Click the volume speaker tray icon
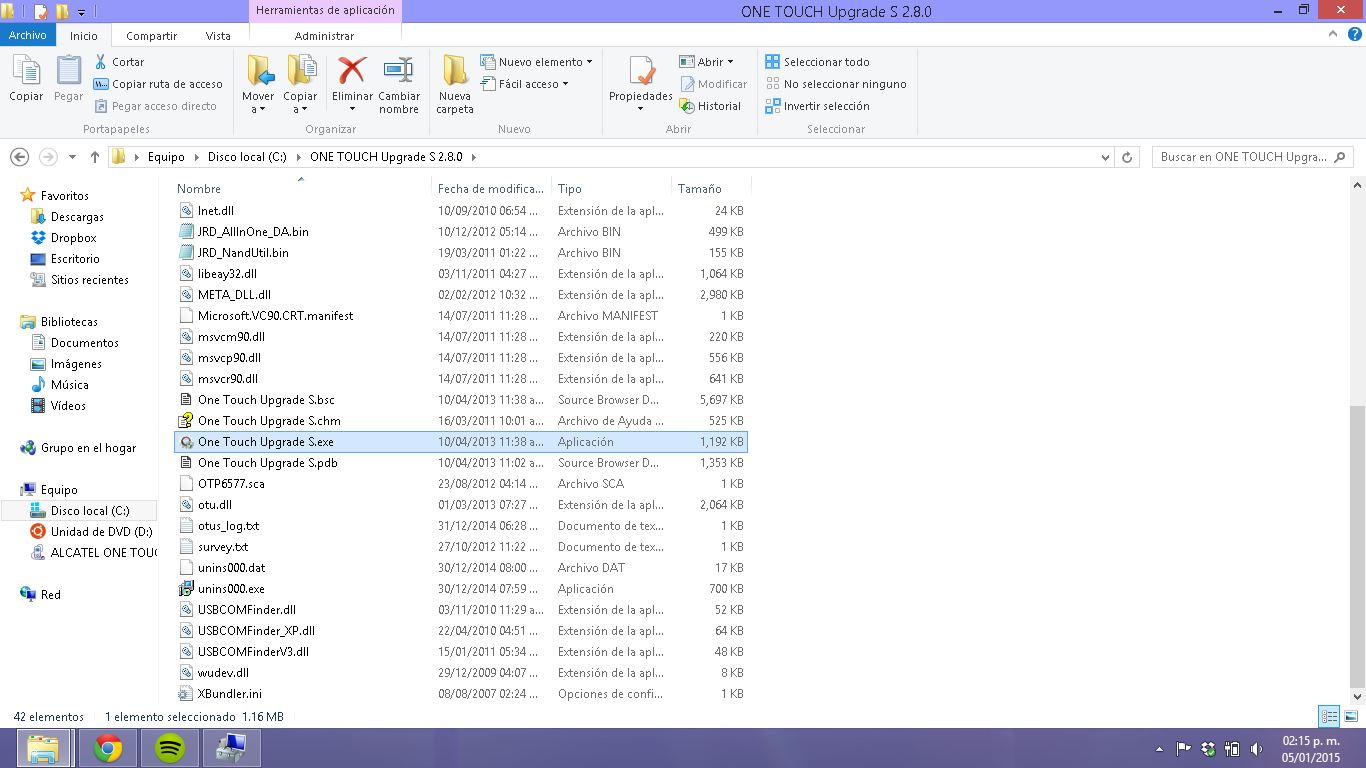This screenshot has height=768, width=1366. 1257,748
